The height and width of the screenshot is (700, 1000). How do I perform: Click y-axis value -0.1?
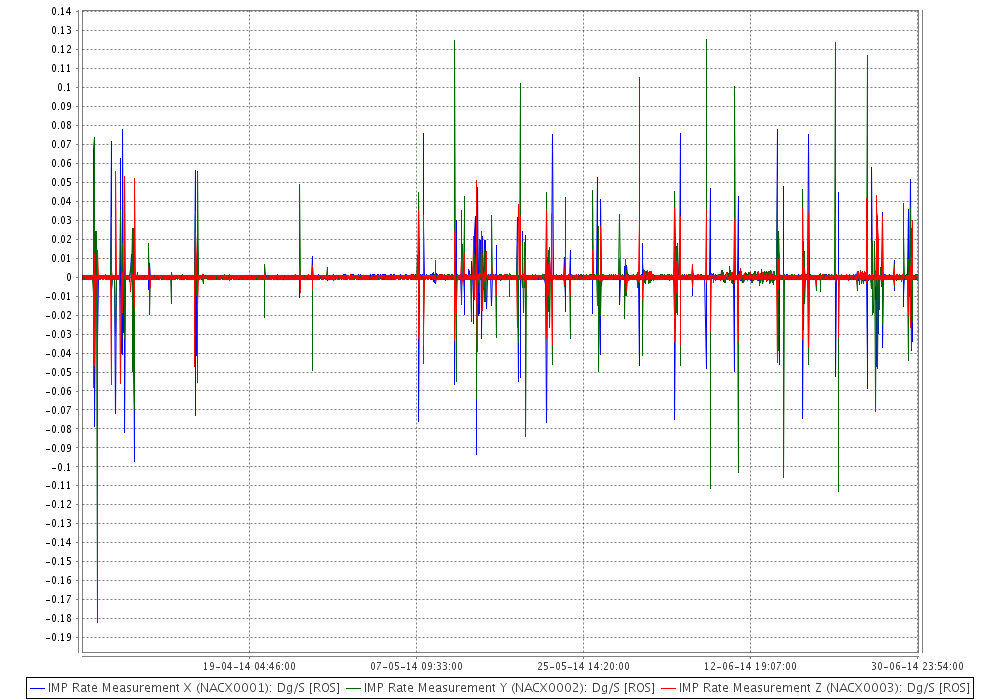[x=61, y=467]
